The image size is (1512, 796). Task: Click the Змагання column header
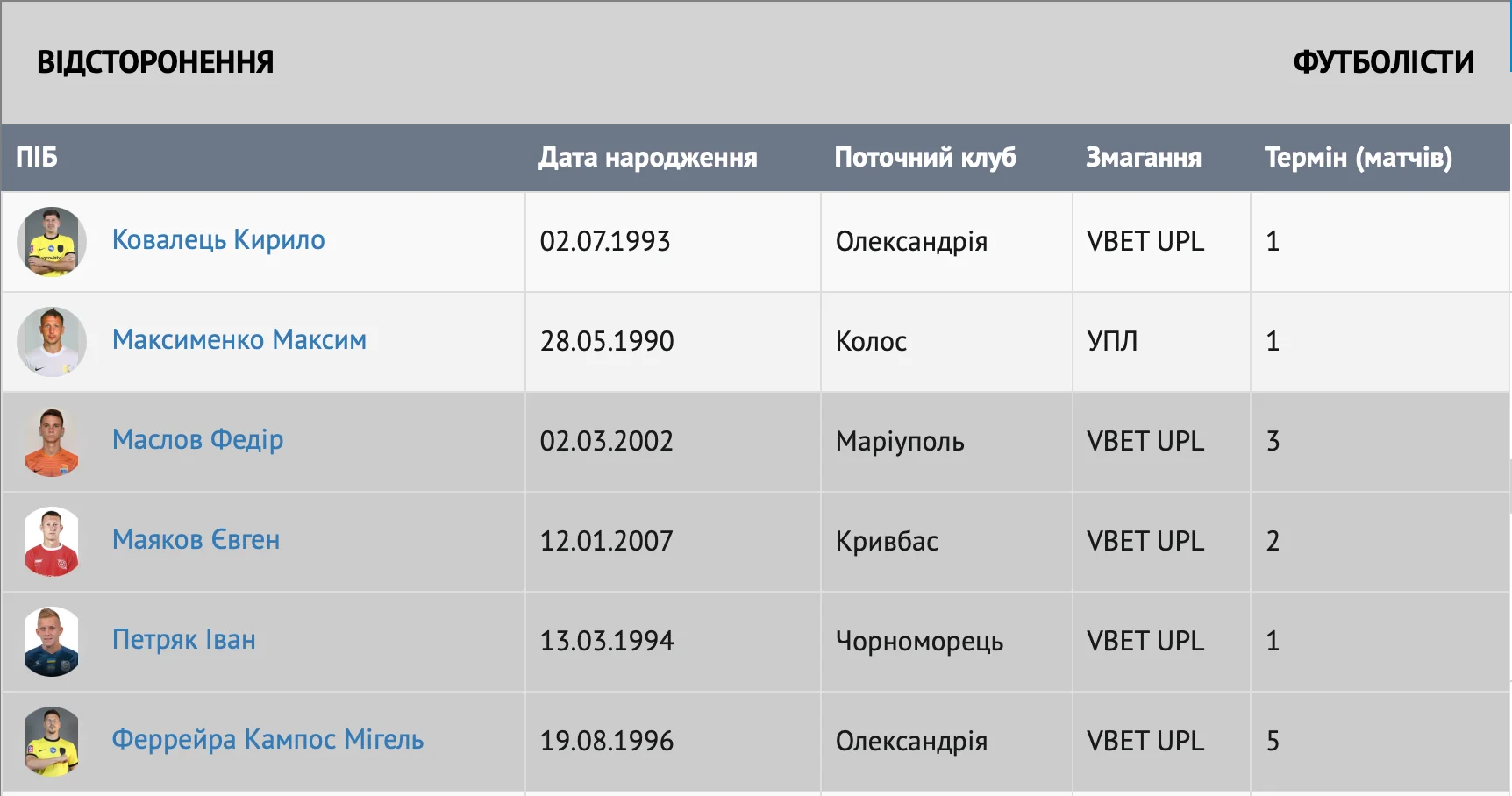pyautogui.click(x=1143, y=158)
